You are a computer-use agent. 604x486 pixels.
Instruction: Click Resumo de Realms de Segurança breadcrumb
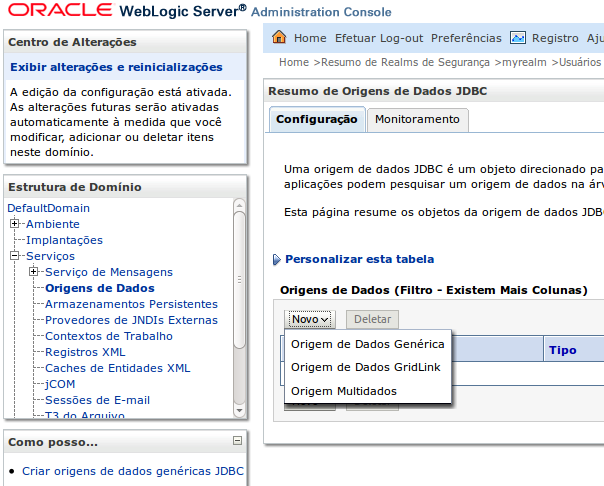click(405, 62)
